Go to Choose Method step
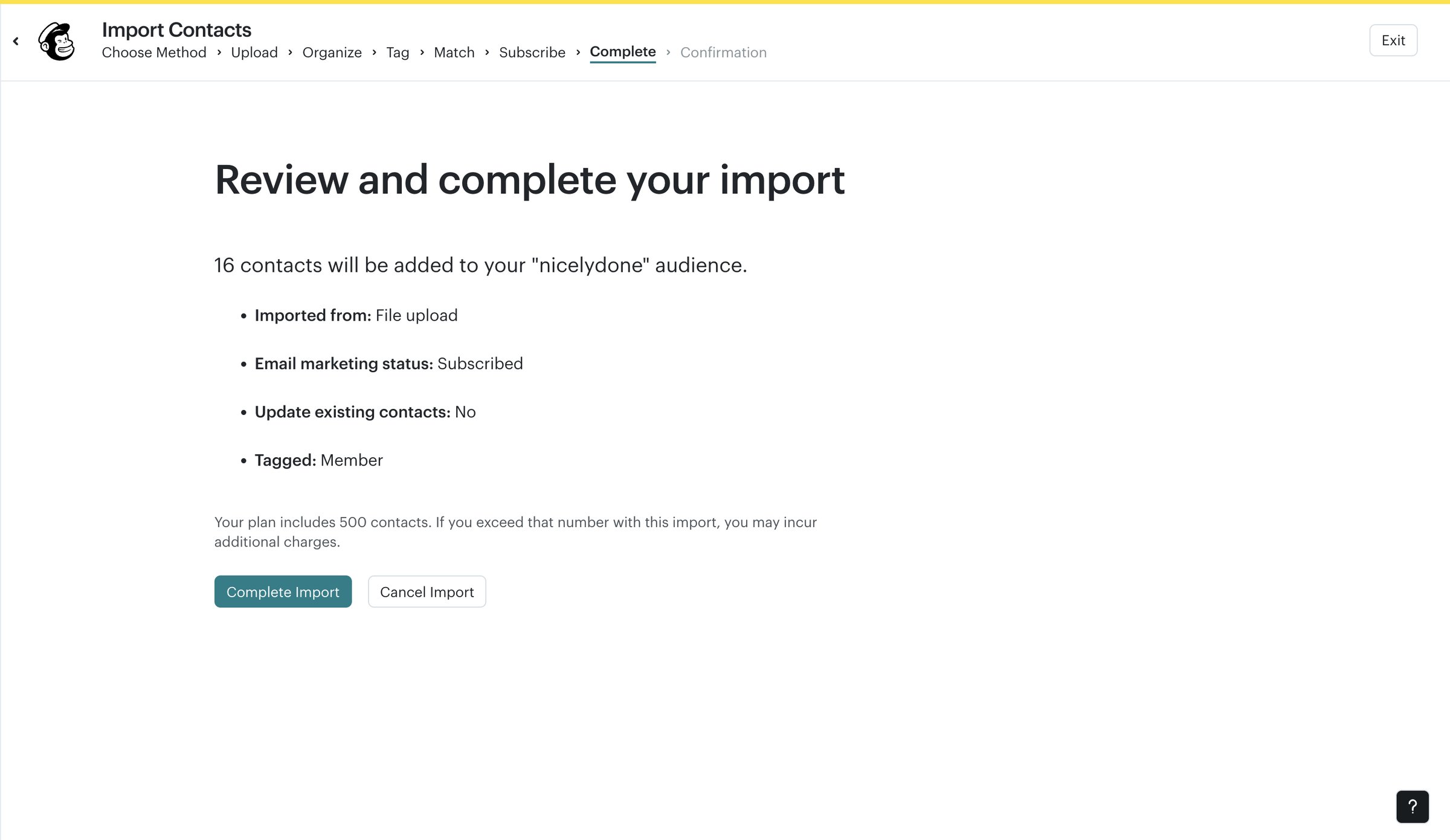This screenshot has height=840, width=1450. point(154,53)
